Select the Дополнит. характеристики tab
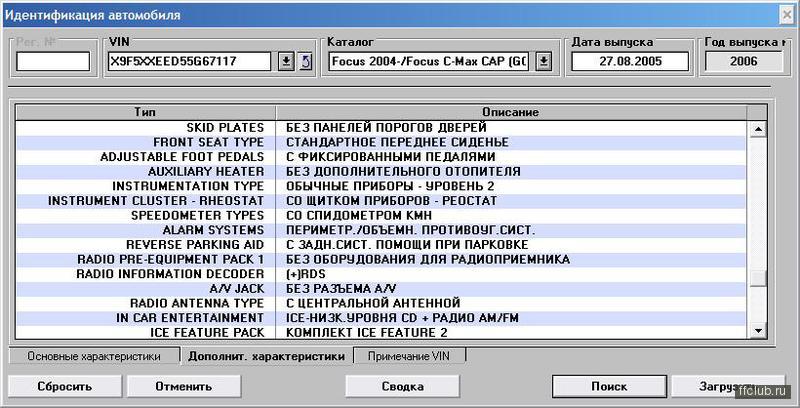The image size is (800, 408). (266, 356)
